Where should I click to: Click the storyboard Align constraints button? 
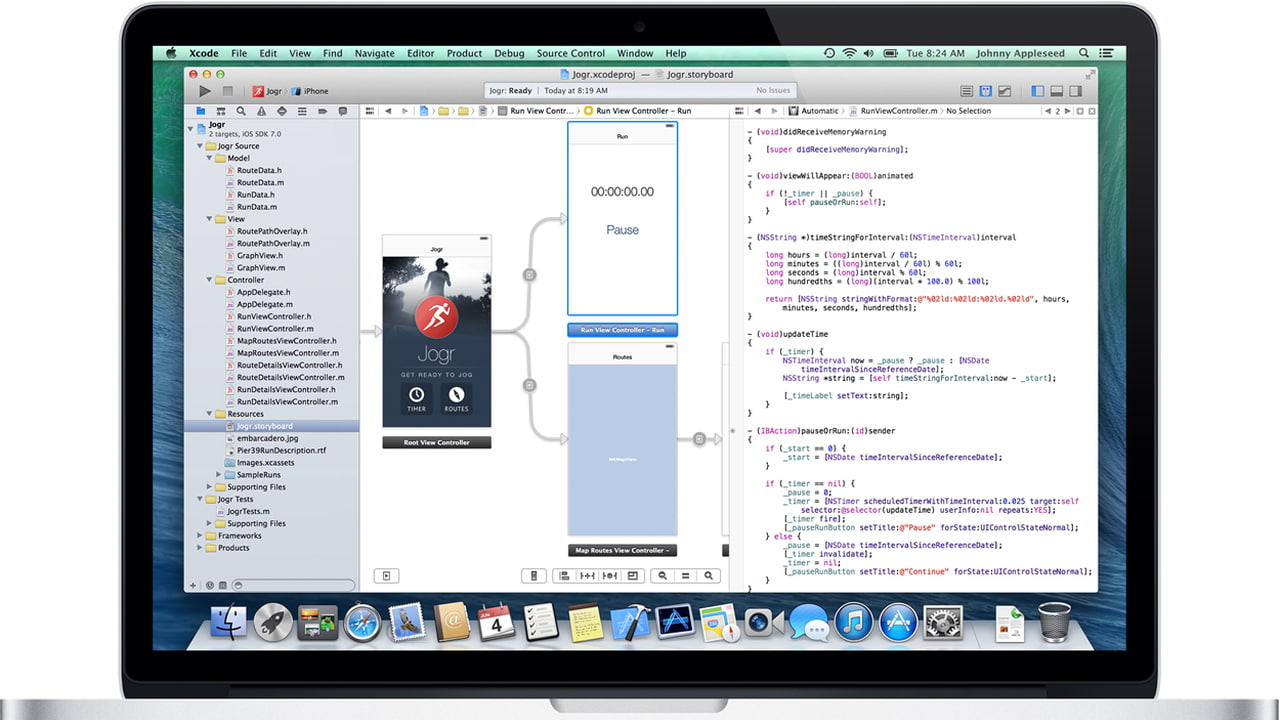pos(564,576)
